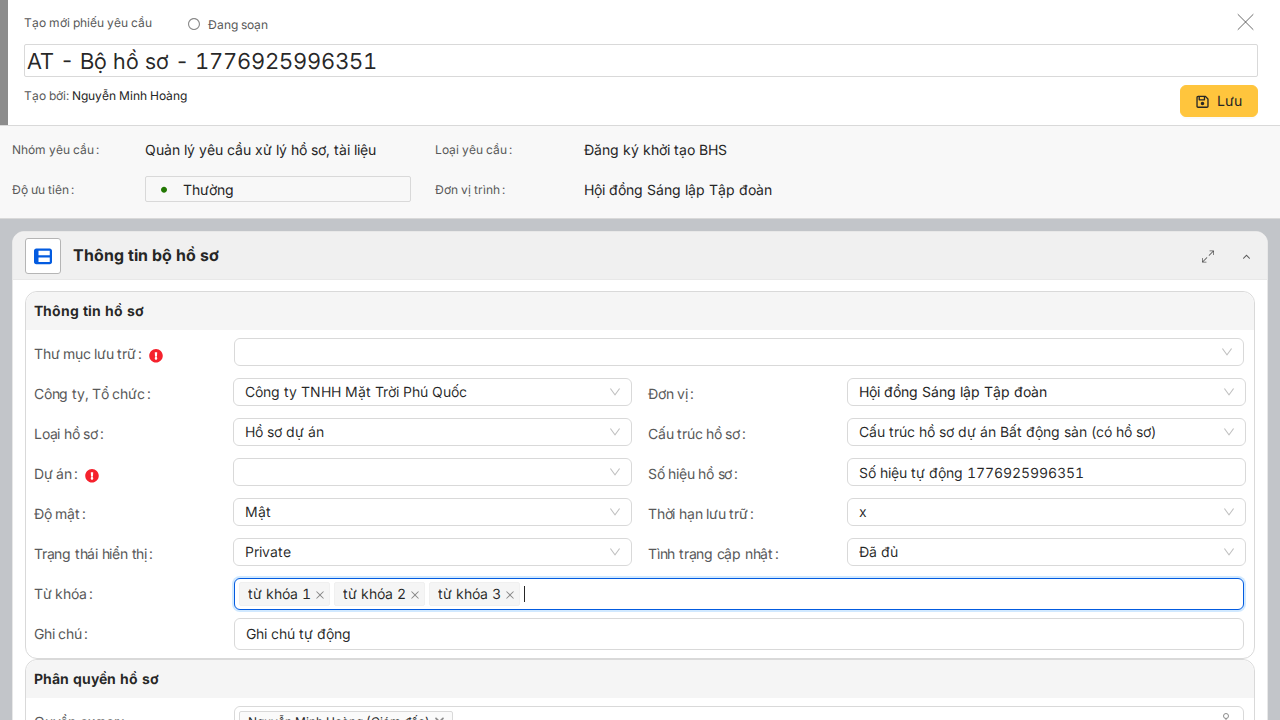Remove the từ khóa 1 tag
1280x720 pixels.
[320, 595]
